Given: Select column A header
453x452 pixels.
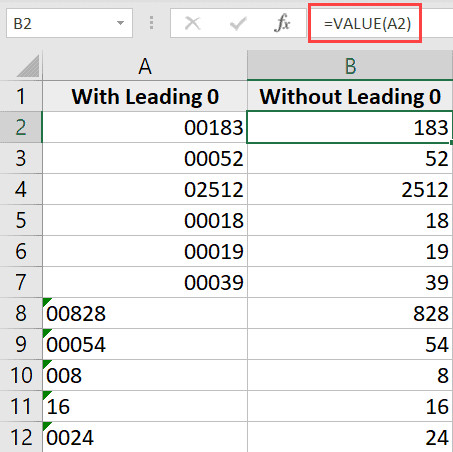Looking at the screenshot, I should (145, 66).
